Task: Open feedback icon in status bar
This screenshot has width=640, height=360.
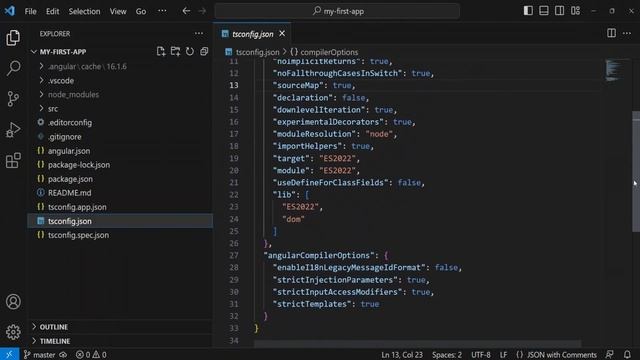Action: pyautogui.click(x=609, y=354)
